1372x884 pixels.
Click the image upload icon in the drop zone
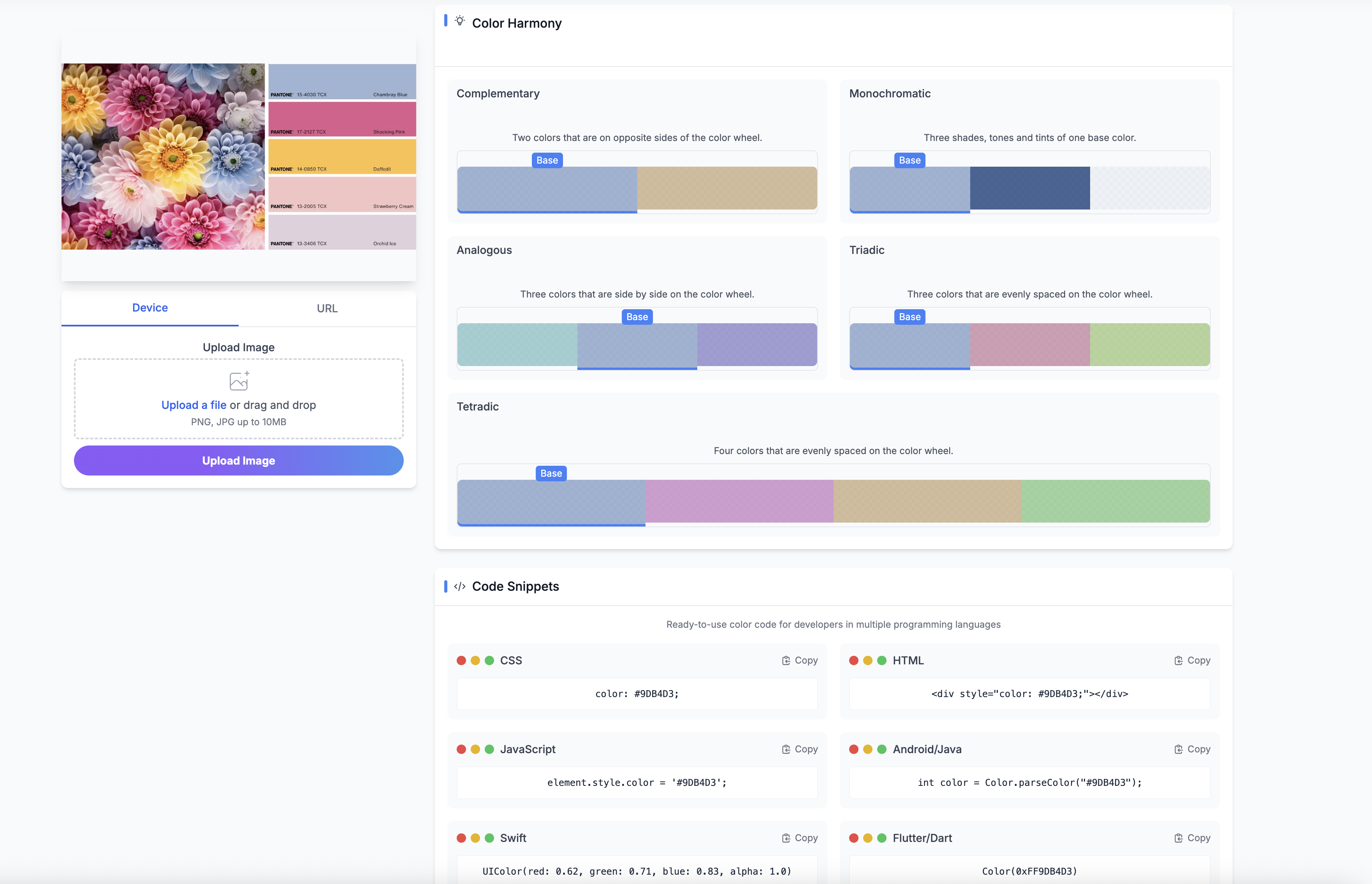(239, 381)
